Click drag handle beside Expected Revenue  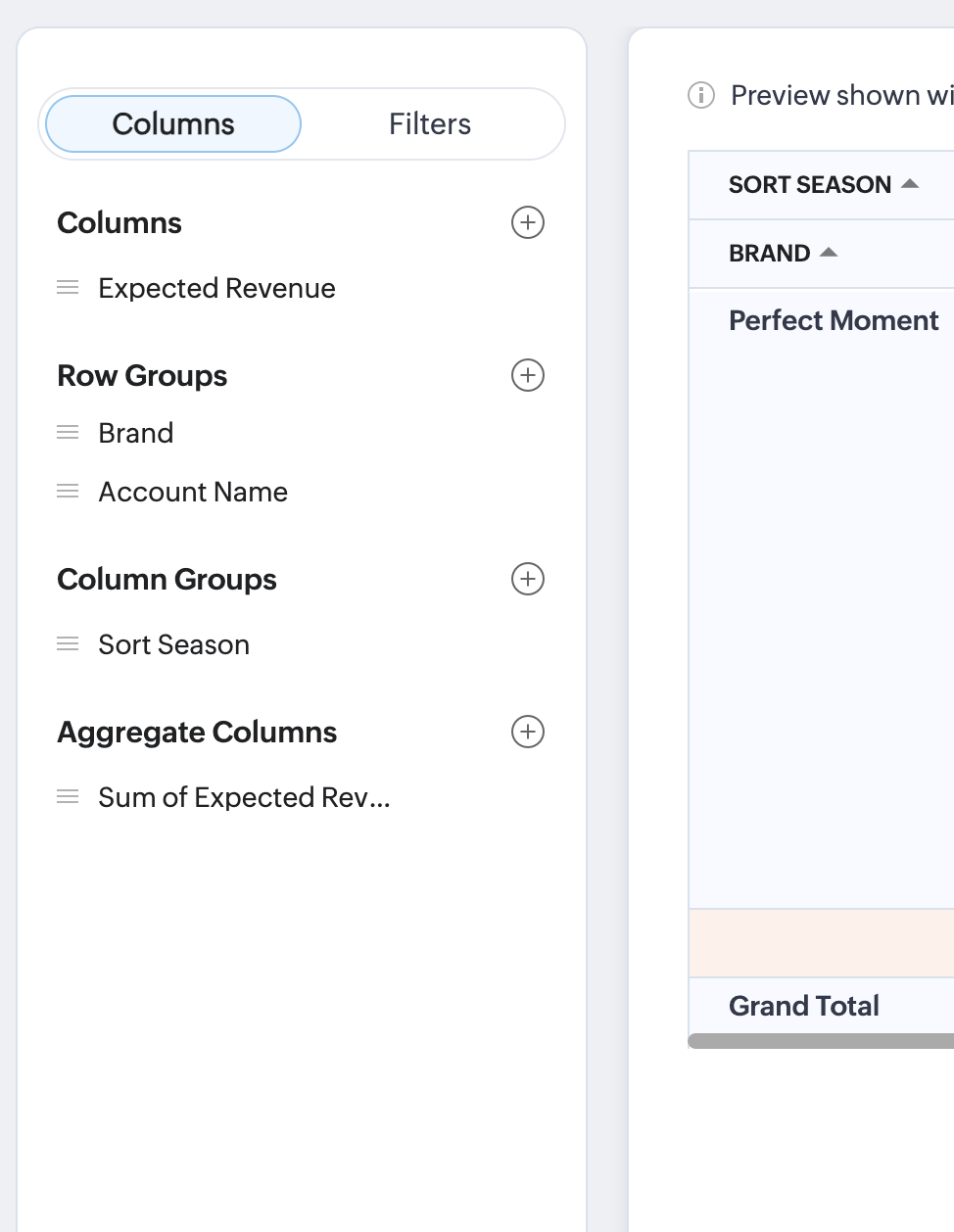click(x=68, y=288)
